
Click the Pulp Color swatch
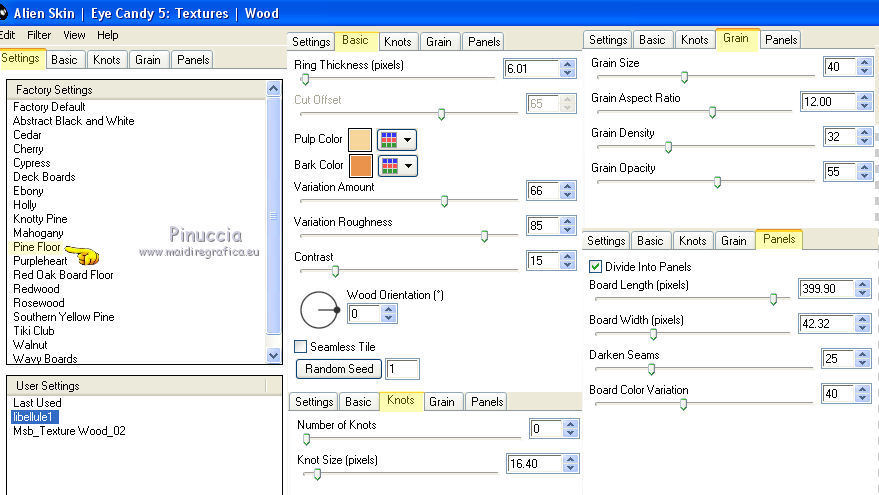coord(360,140)
